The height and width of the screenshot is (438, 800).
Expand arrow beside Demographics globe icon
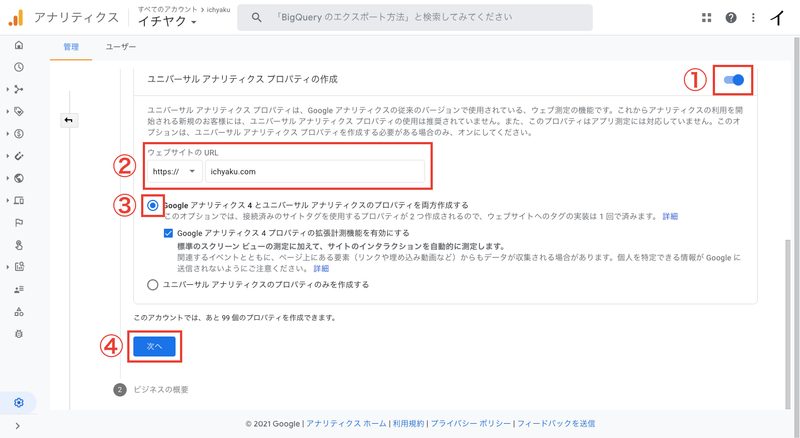pyautogui.click(x=8, y=178)
